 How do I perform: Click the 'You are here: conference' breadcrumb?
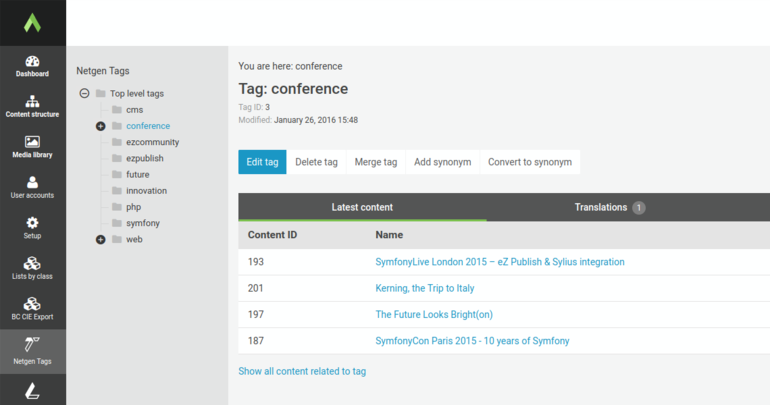pos(290,66)
